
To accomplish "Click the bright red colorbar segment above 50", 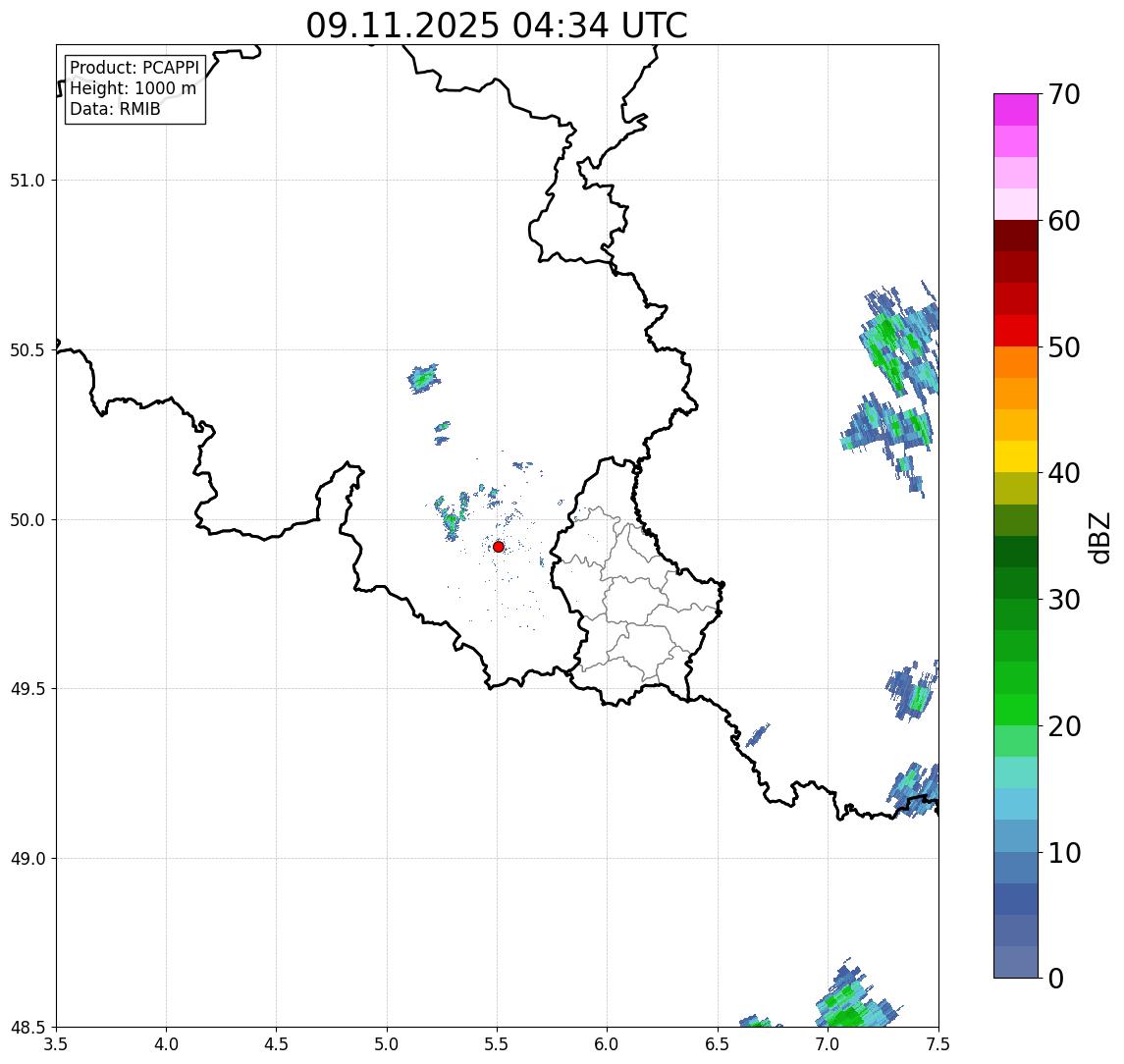I will click(x=1016, y=331).
